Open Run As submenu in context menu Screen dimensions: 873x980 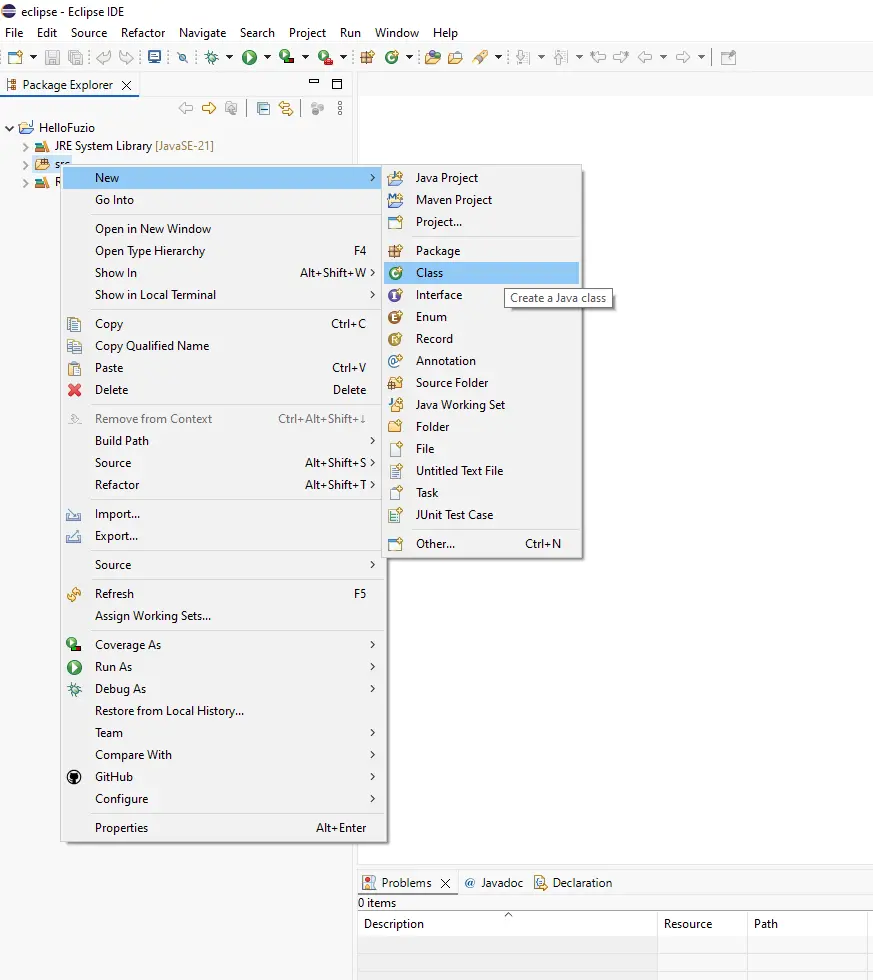224,667
